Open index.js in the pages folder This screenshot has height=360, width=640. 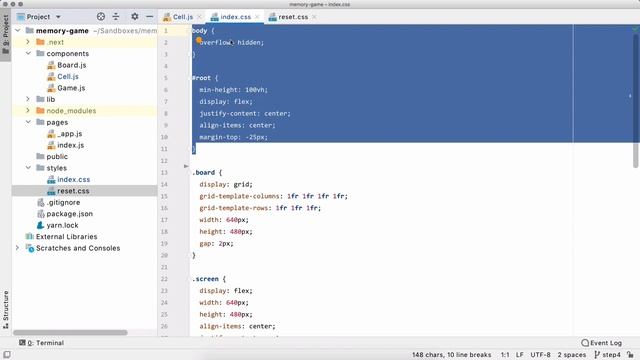tap(71, 145)
